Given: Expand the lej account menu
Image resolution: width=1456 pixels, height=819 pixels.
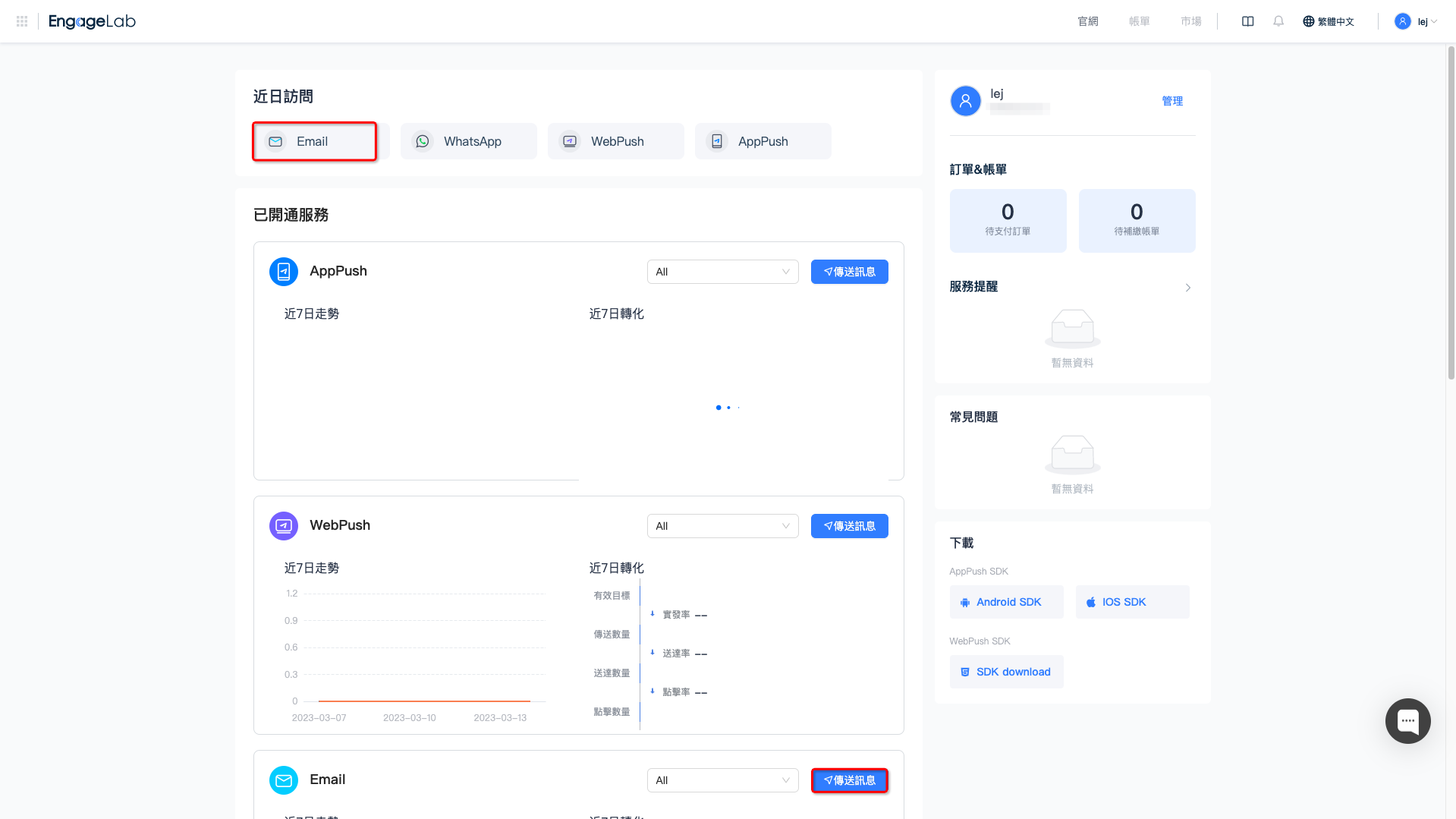Looking at the screenshot, I should (1416, 21).
